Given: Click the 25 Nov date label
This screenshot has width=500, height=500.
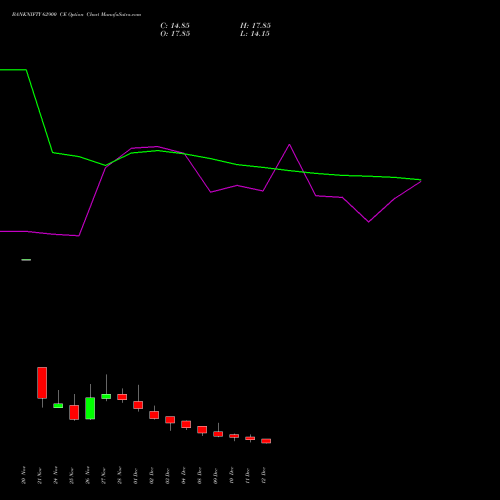Looking at the screenshot, I should (72, 475).
